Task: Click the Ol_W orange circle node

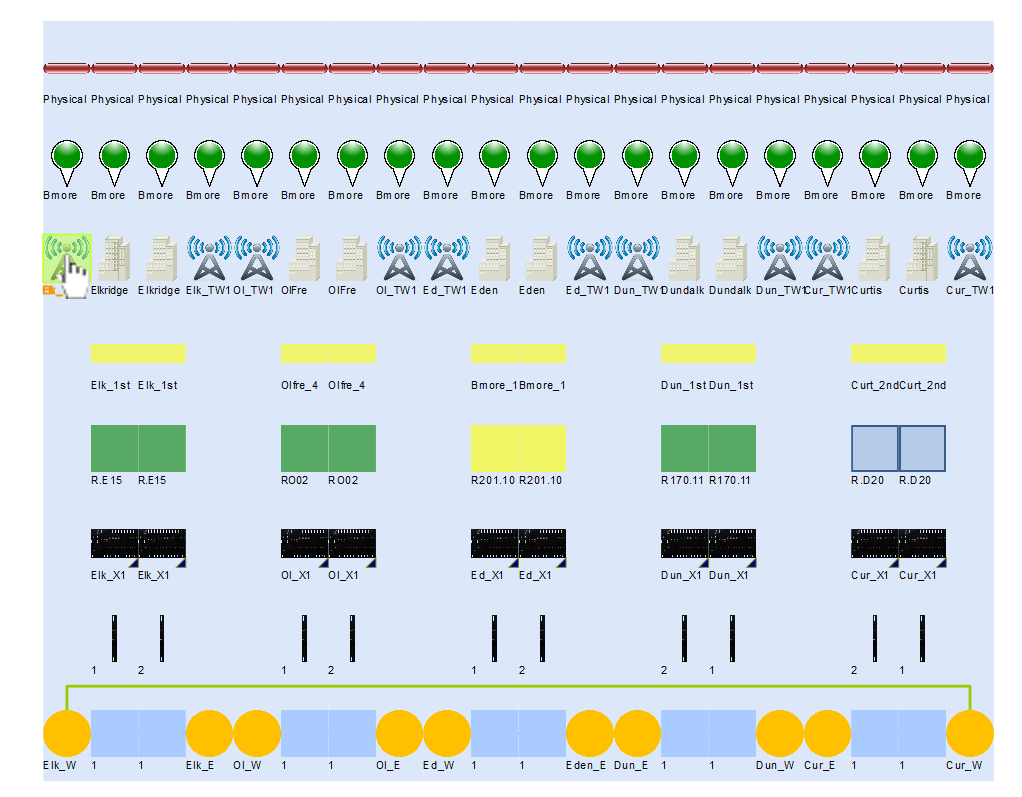Action: [256, 734]
